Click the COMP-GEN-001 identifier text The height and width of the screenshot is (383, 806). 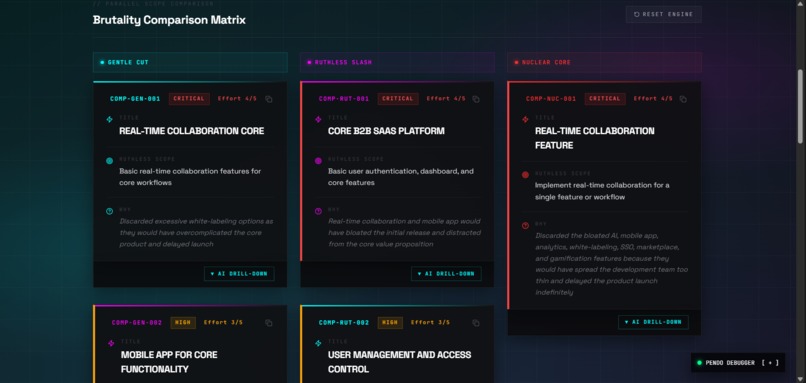coord(135,99)
